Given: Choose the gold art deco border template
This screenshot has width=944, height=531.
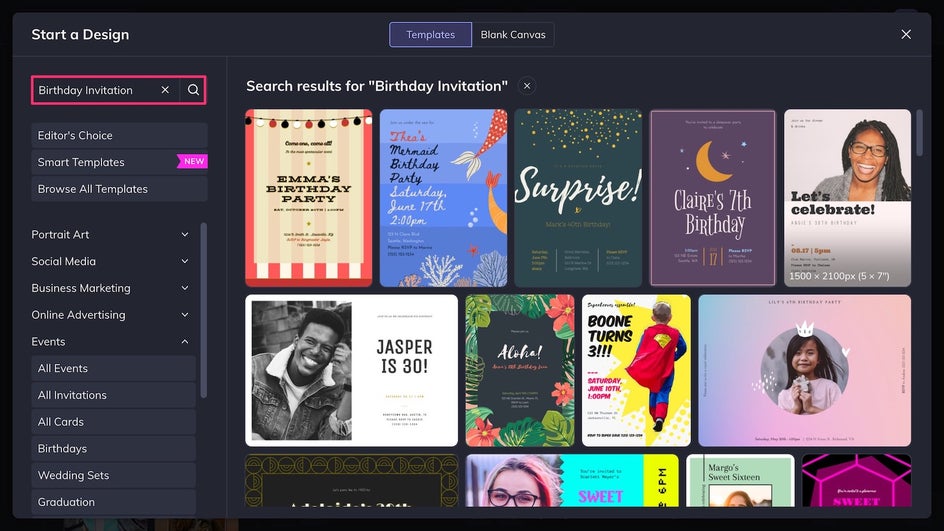Looking at the screenshot, I should (351, 480).
